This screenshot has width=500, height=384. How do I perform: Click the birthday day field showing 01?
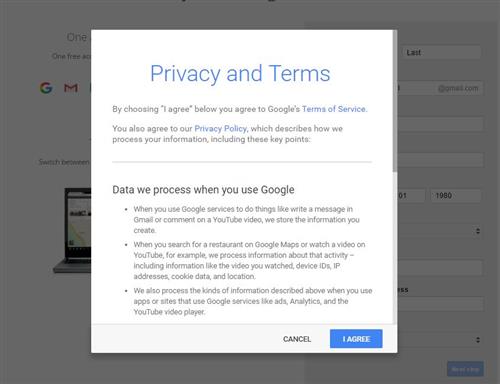(x=411, y=196)
